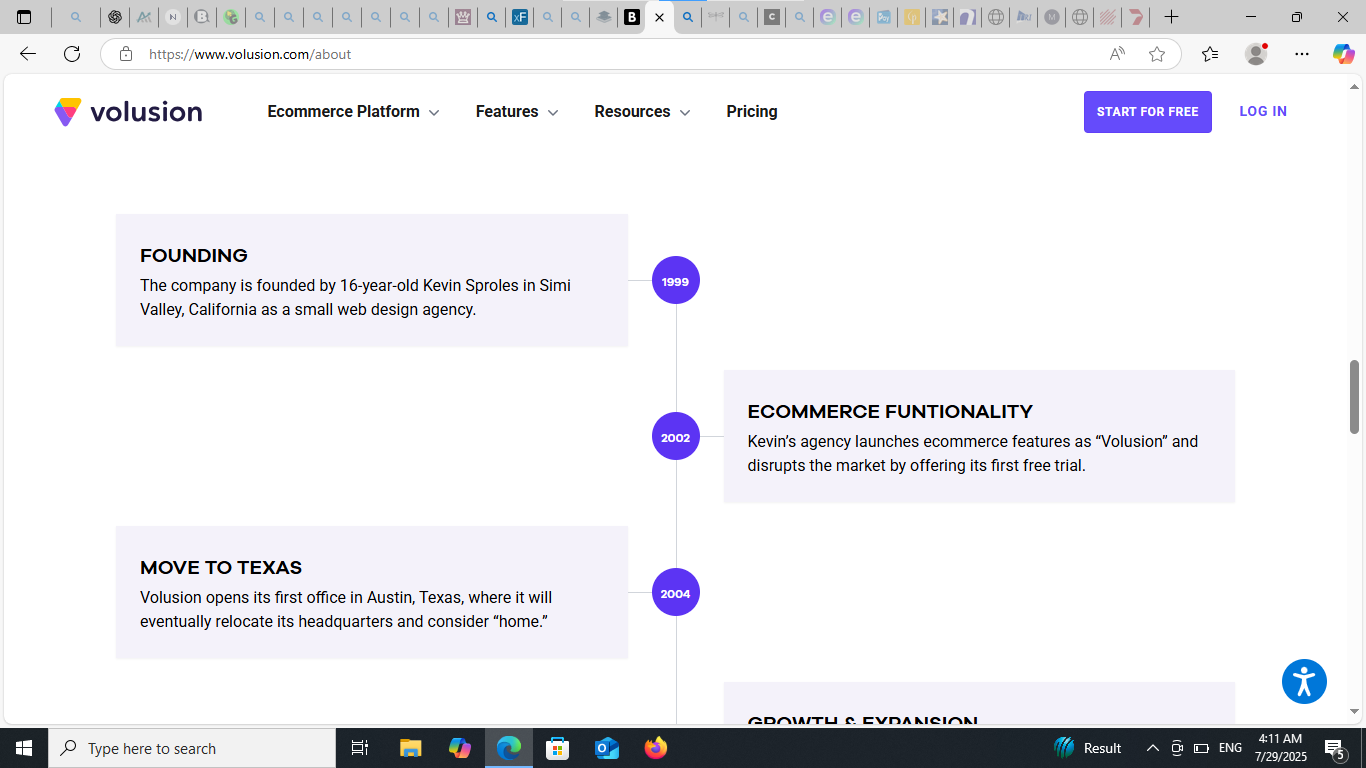Check the battery status icon
This screenshot has height=768, width=1366.
[1202, 748]
